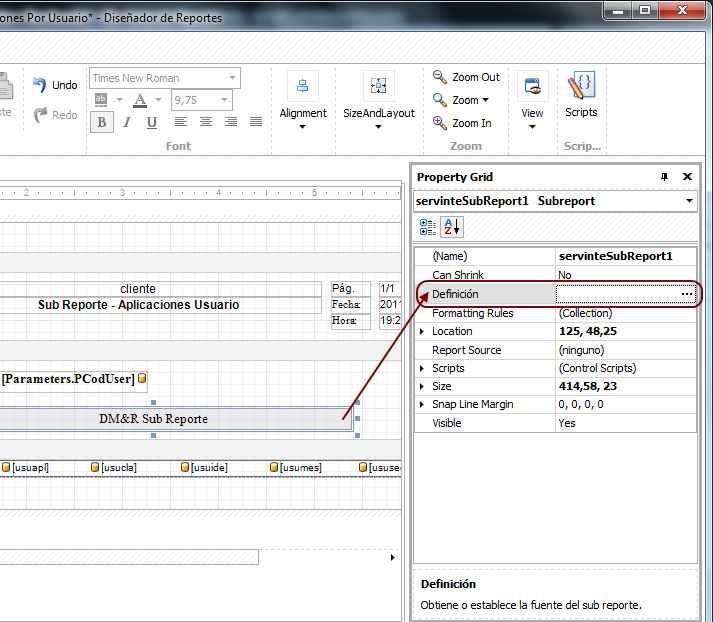Open the Scripts editor icon
The image size is (713, 622).
pos(581,85)
